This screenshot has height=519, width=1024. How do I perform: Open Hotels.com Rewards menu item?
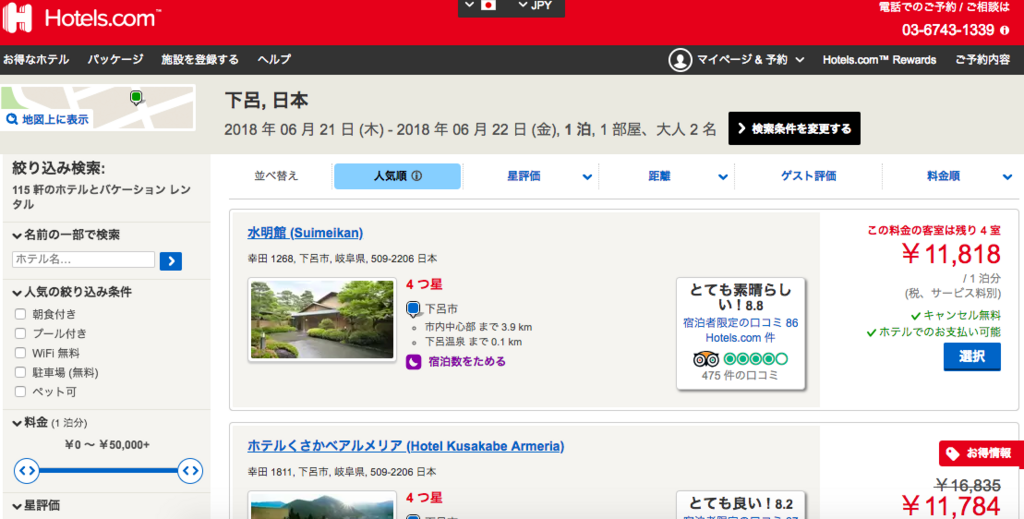point(879,60)
